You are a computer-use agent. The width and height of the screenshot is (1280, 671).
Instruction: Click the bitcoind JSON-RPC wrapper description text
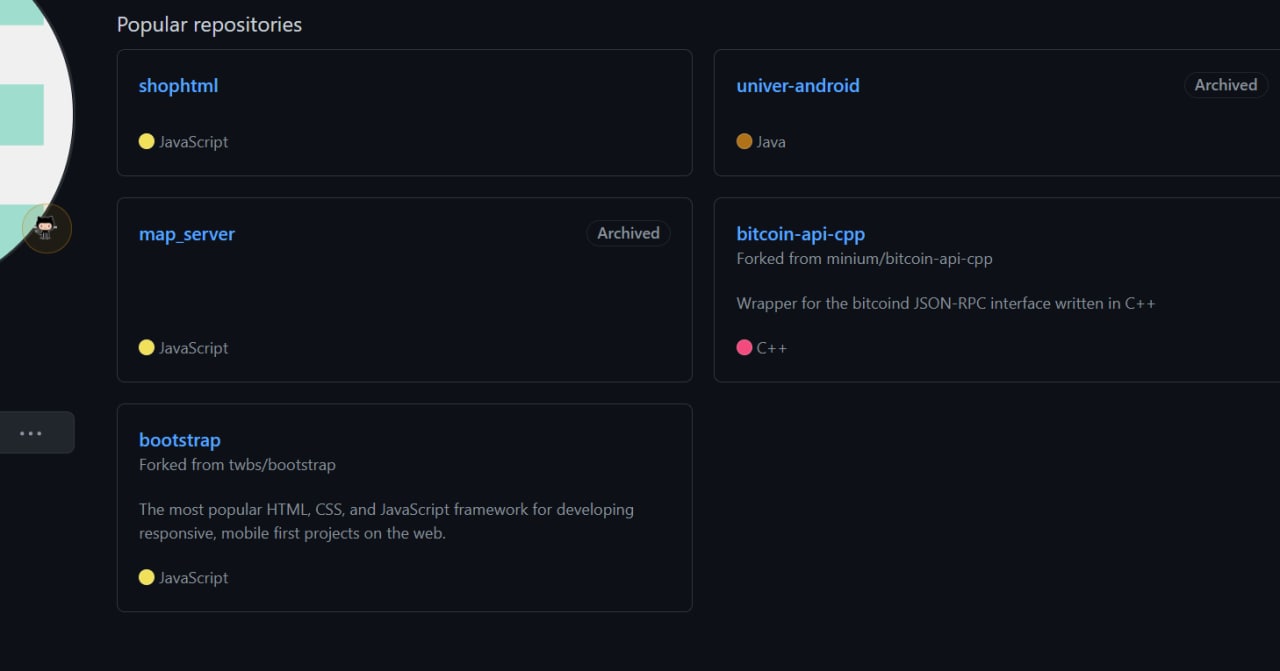tap(945, 303)
